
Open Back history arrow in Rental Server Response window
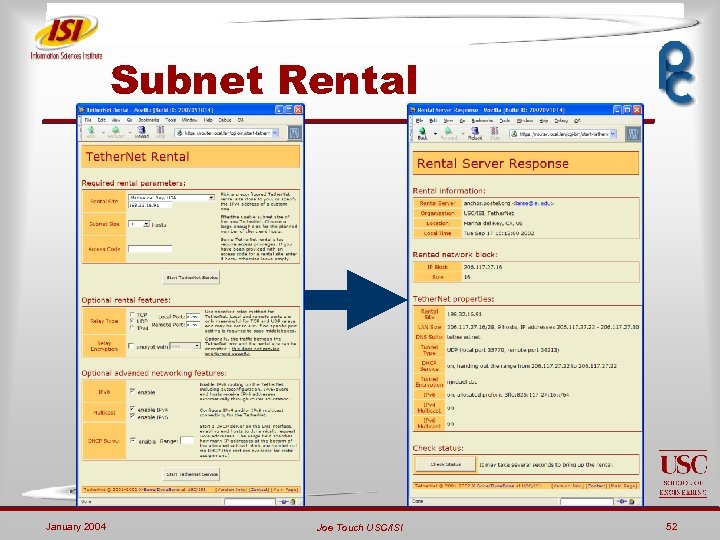point(435,134)
